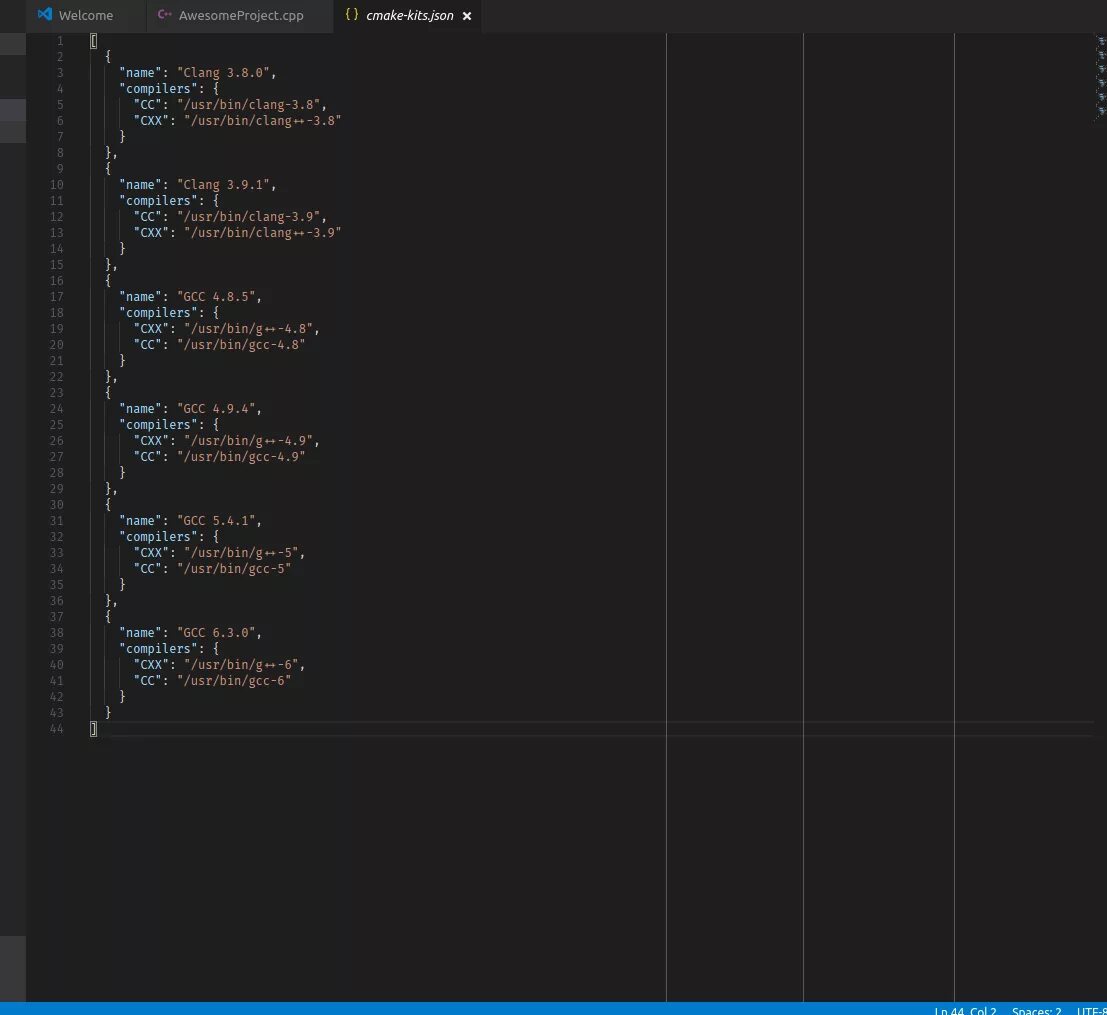This screenshot has width=1107, height=1015.
Task: Click the "name" key on line 10
Action: [x=140, y=185]
